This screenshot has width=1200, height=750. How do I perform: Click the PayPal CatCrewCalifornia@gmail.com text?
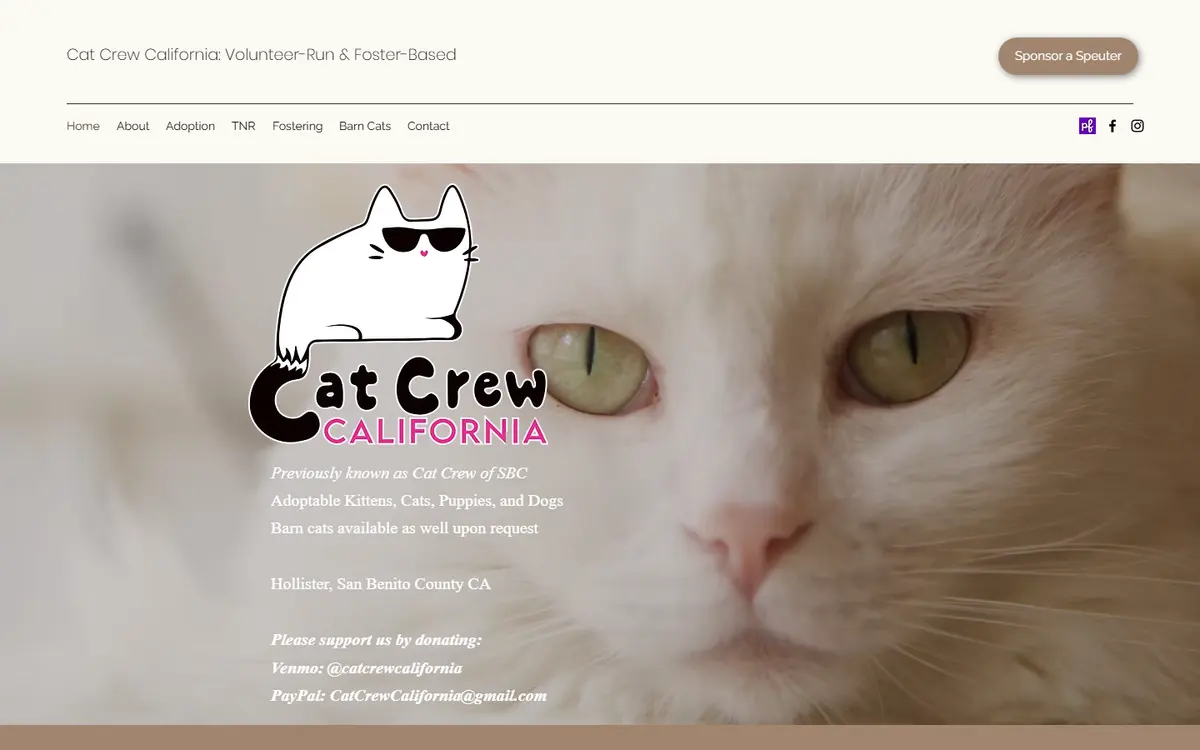coord(409,696)
